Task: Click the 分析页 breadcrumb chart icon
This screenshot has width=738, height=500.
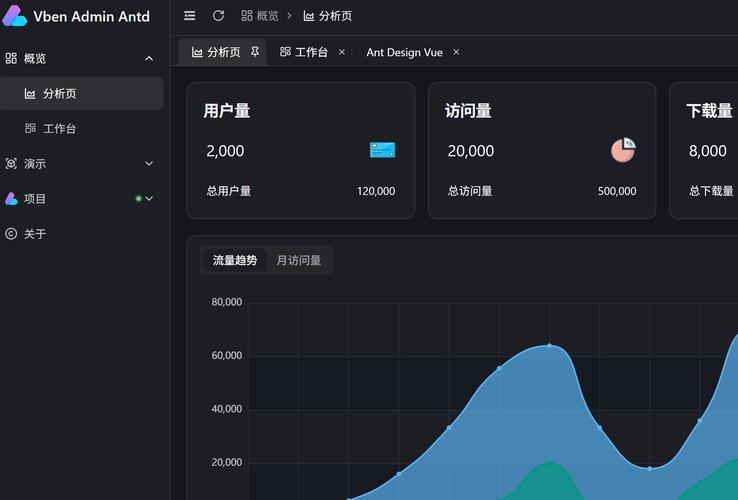Action: (309, 16)
